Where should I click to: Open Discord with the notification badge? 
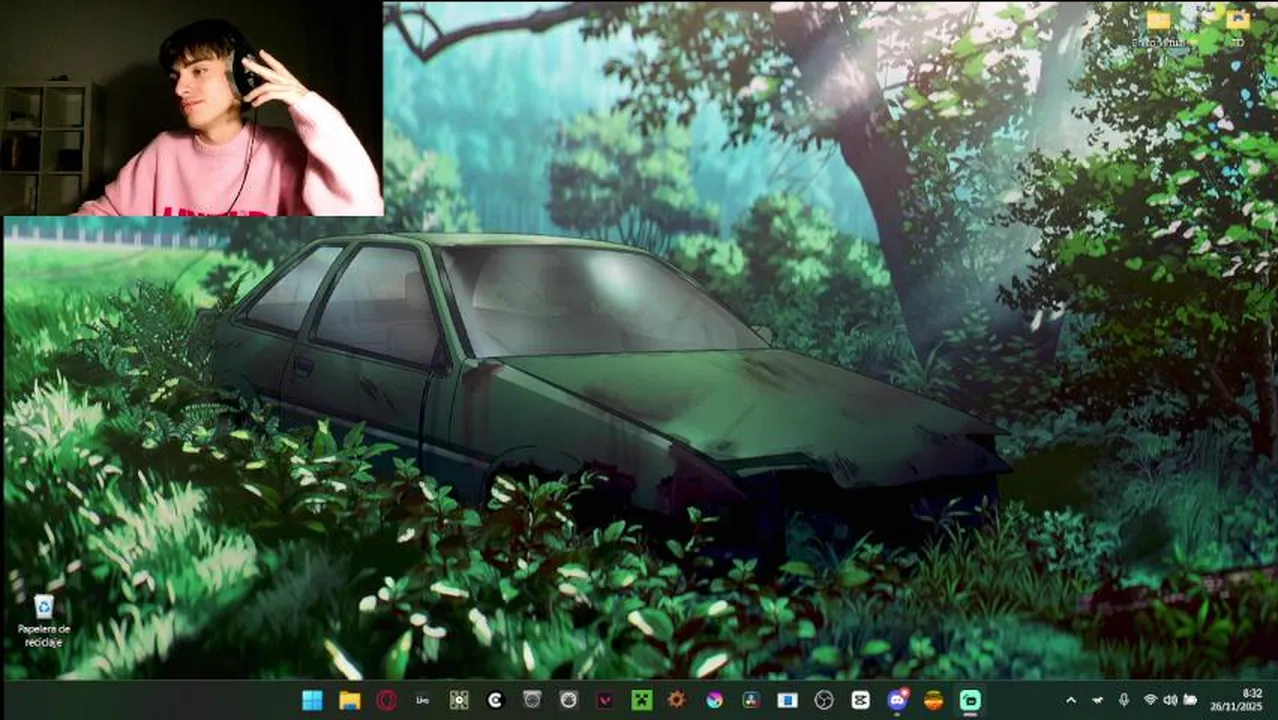point(897,700)
